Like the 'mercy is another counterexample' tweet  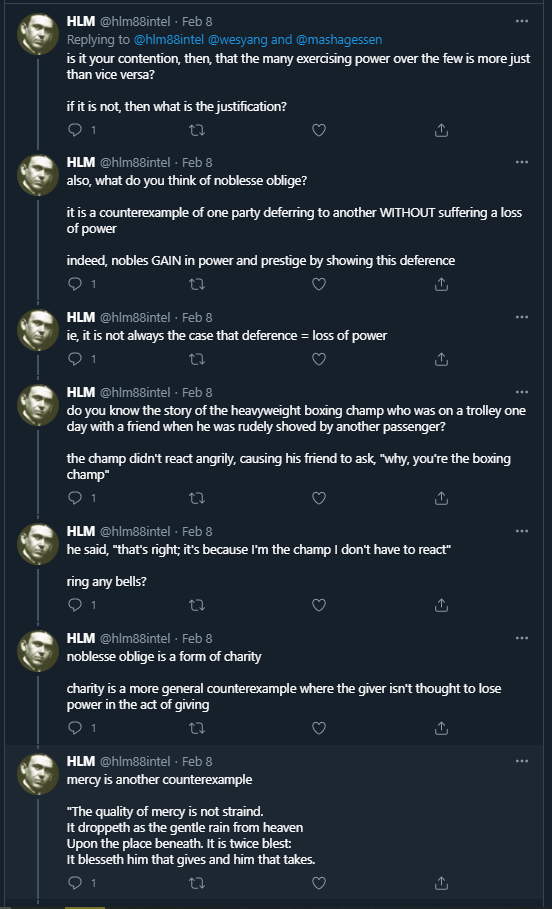pos(319,883)
